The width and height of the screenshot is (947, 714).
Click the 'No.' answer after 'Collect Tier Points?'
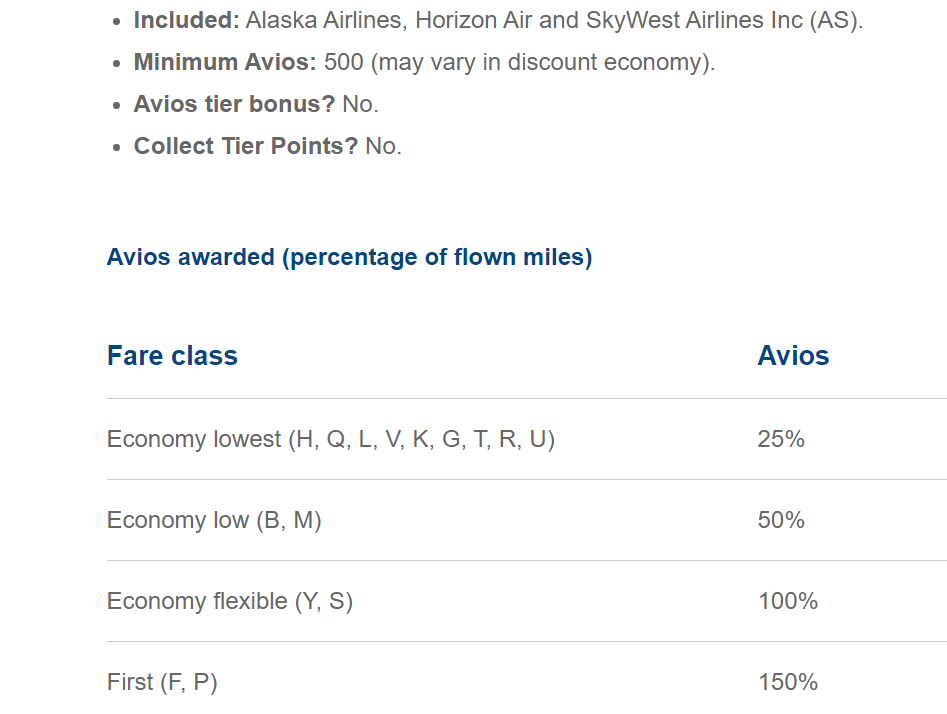coord(384,146)
